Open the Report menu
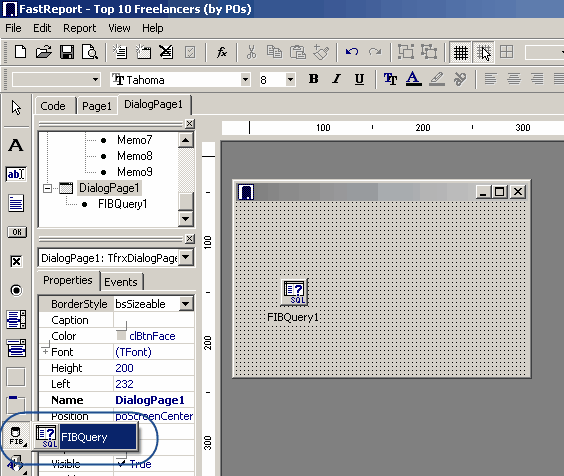 pyautogui.click(x=79, y=28)
